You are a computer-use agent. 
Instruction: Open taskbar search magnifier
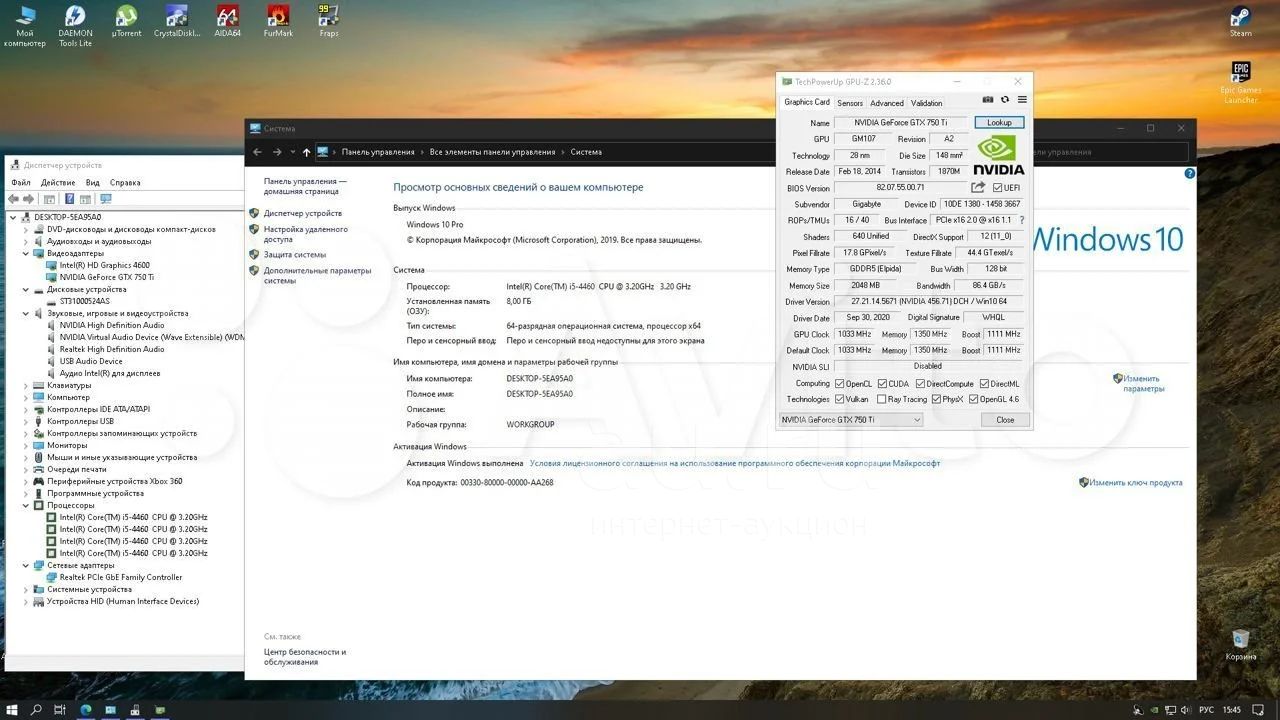click(36, 709)
